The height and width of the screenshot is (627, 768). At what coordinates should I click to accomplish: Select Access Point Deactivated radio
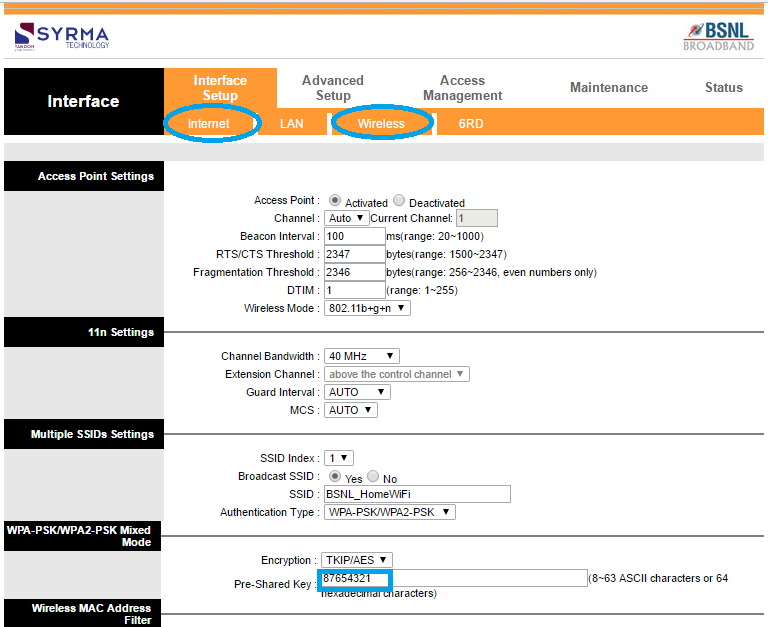pyautogui.click(x=399, y=200)
